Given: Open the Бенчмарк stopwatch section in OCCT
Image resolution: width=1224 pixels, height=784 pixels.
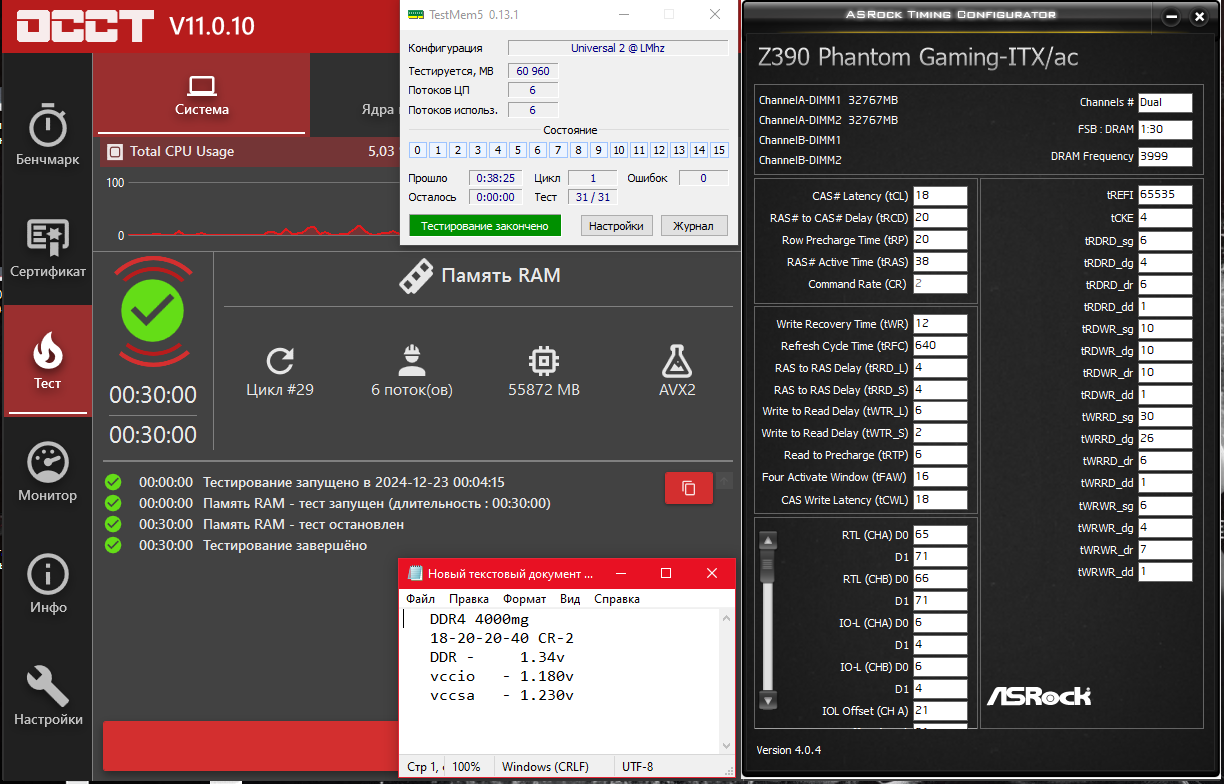Looking at the screenshot, I should [x=47, y=133].
